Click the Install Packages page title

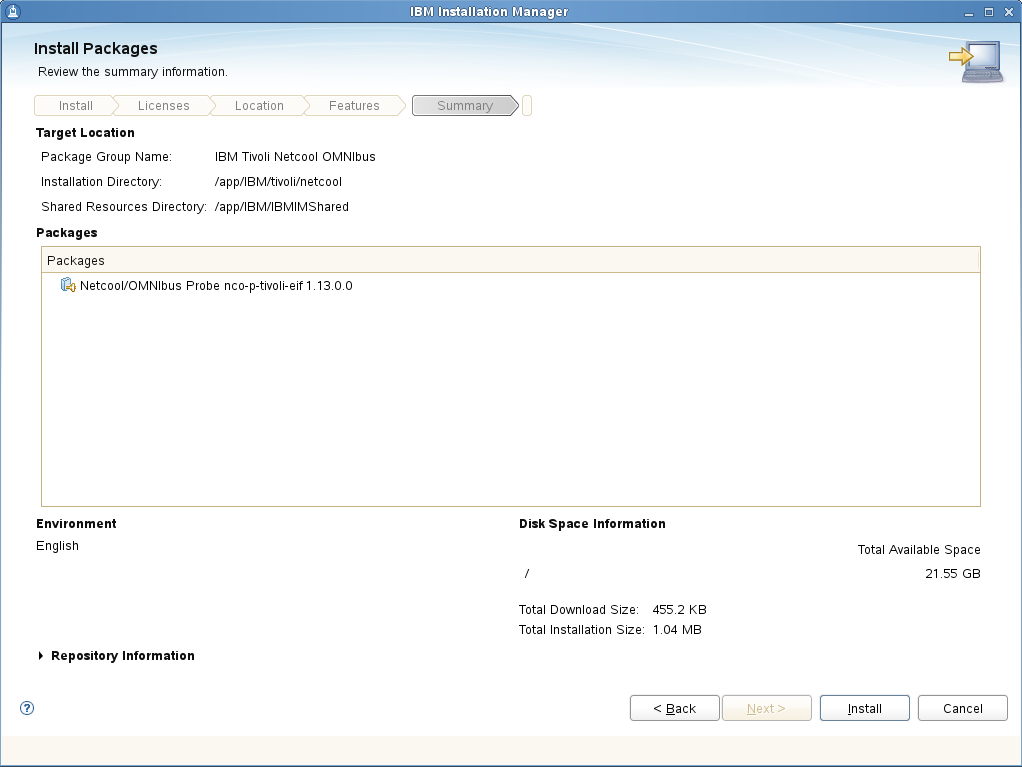click(x=96, y=49)
